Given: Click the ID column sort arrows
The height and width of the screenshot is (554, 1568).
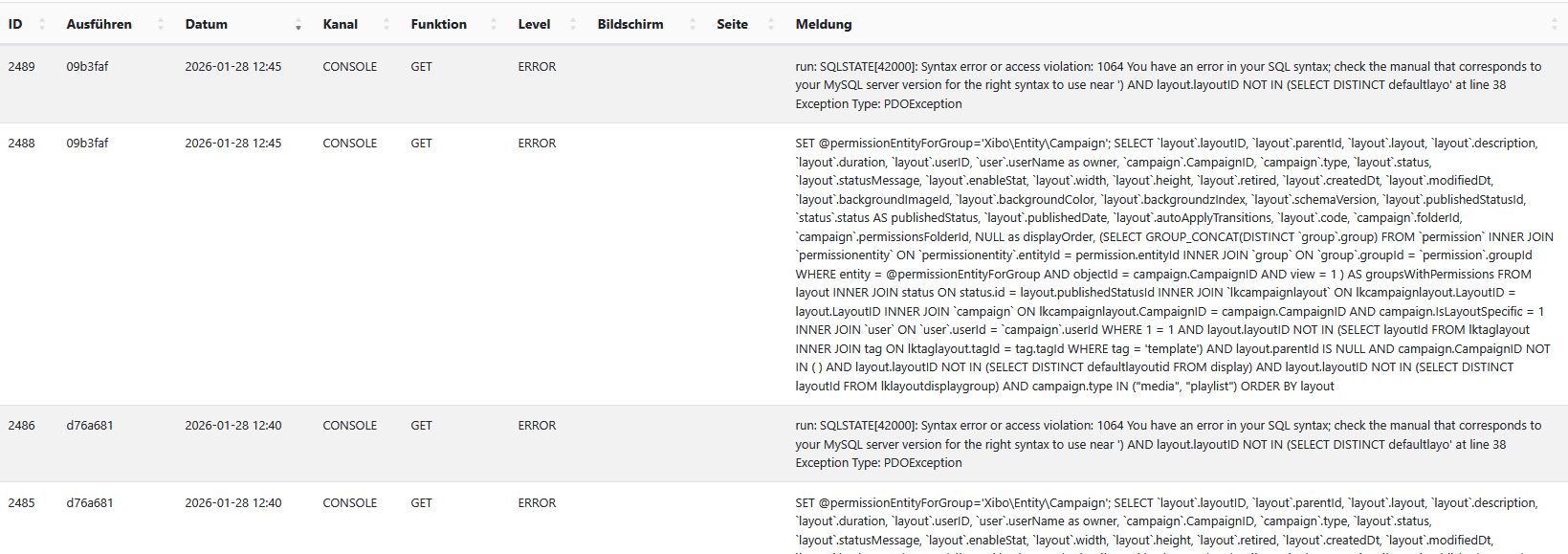Looking at the screenshot, I should click(42, 25).
